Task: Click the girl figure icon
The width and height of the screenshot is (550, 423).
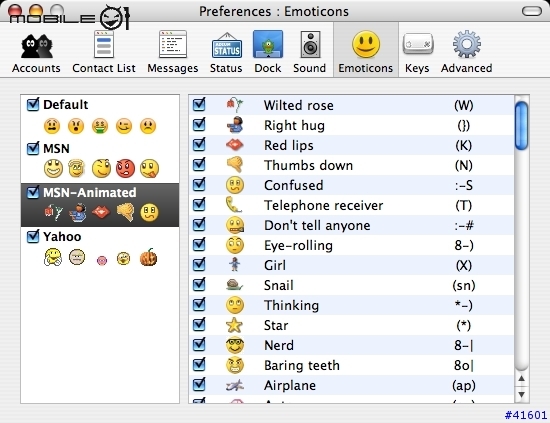Action: pyautogui.click(x=235, y=265)
